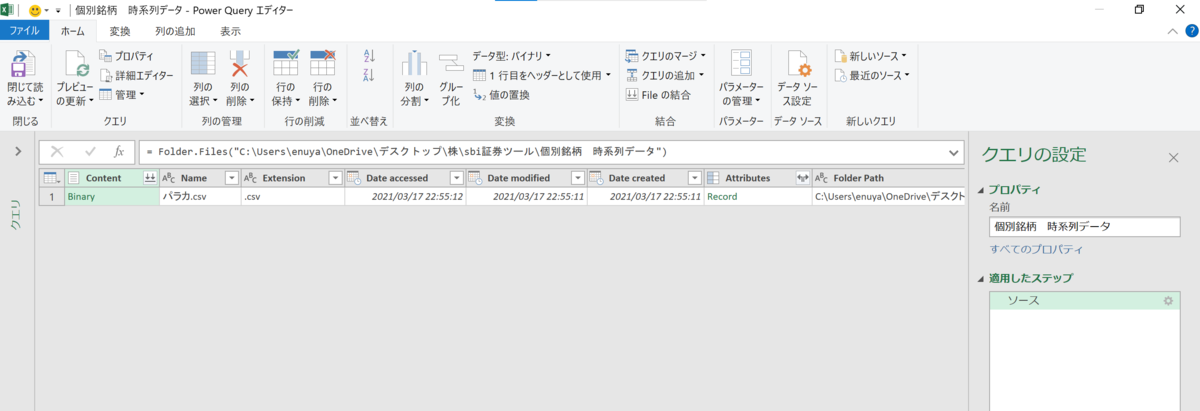
Task: Sort ascending with the A-Z icon
Action: coord(368,56)
